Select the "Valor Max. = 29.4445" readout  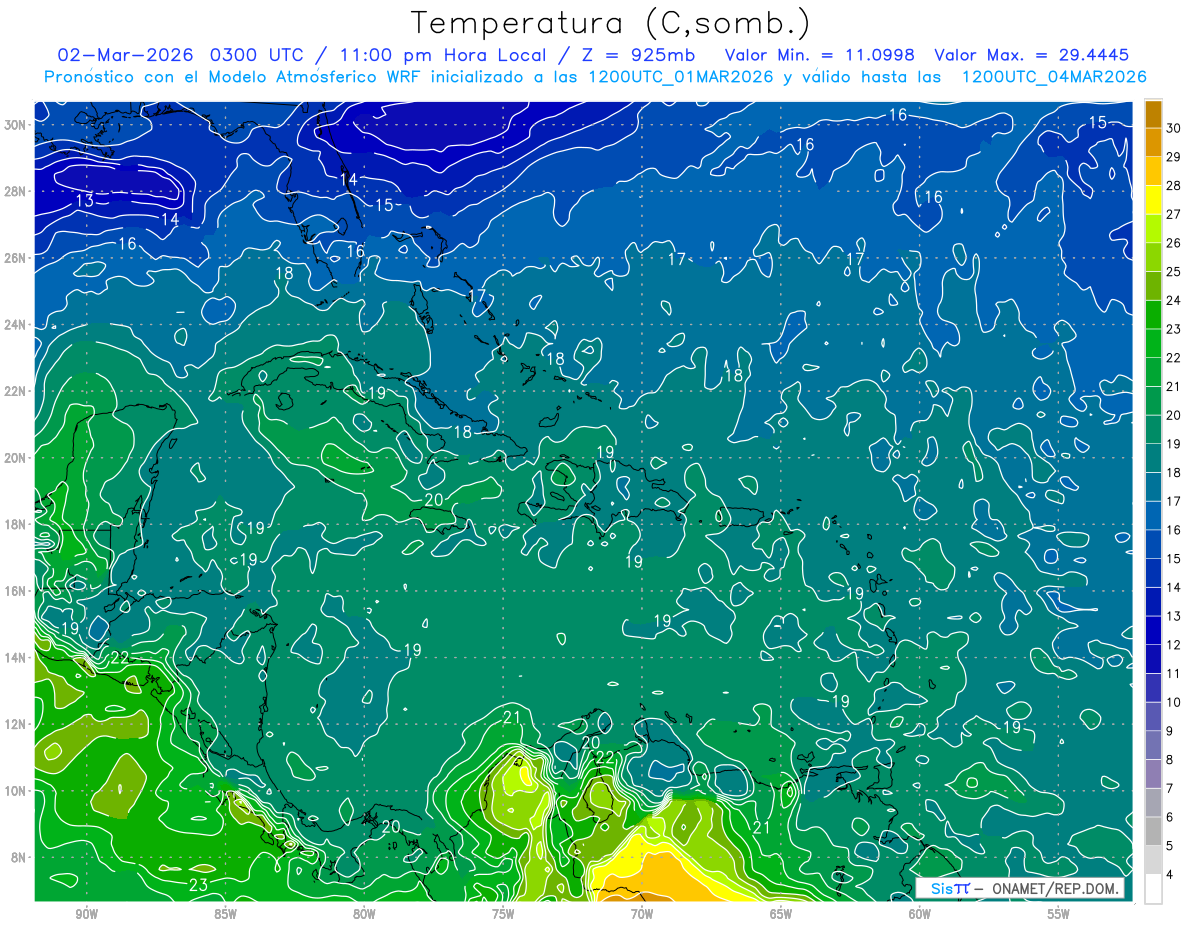click(1034, 55)
